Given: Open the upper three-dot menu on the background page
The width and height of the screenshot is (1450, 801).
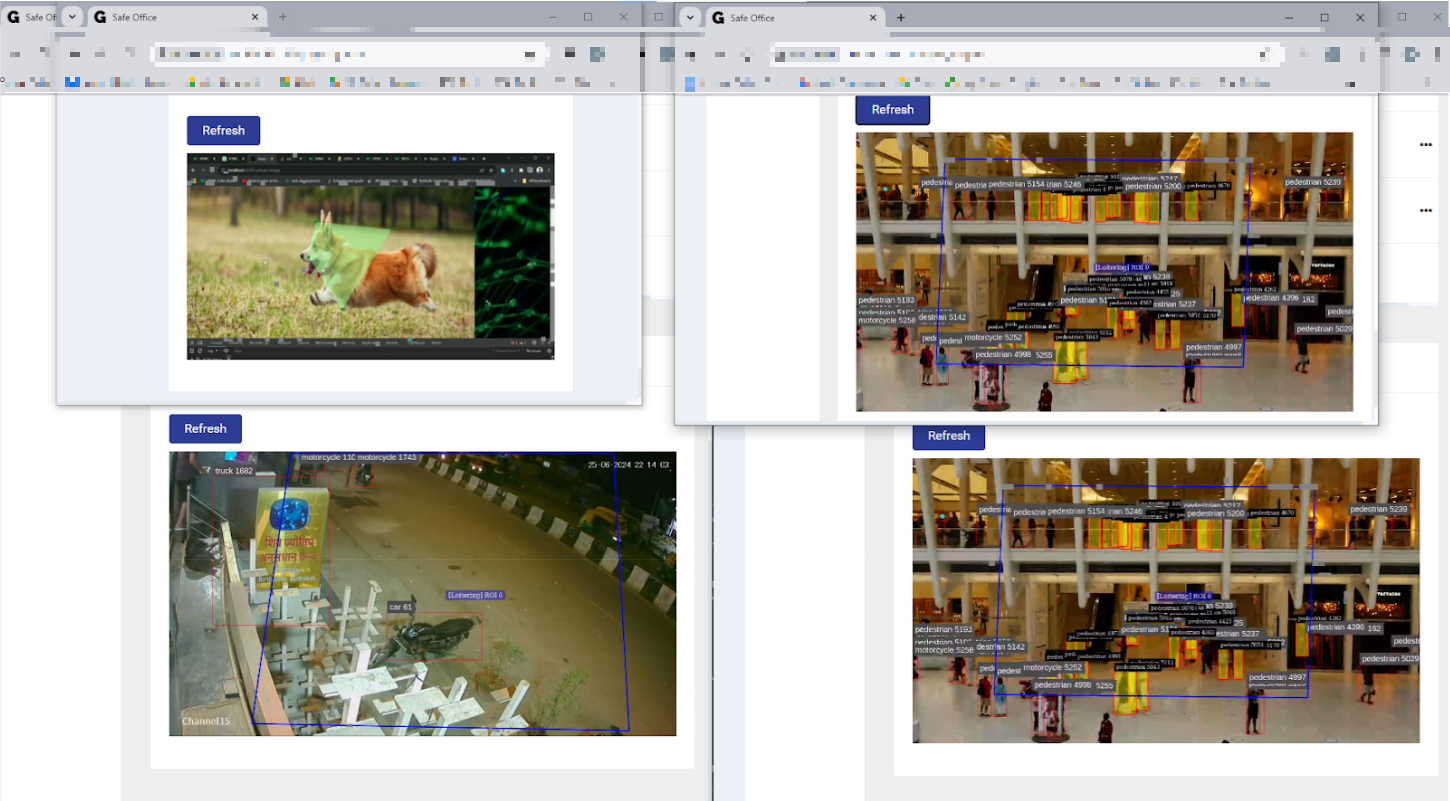Looking at the screenshot, I should [x=1425, y=145].
